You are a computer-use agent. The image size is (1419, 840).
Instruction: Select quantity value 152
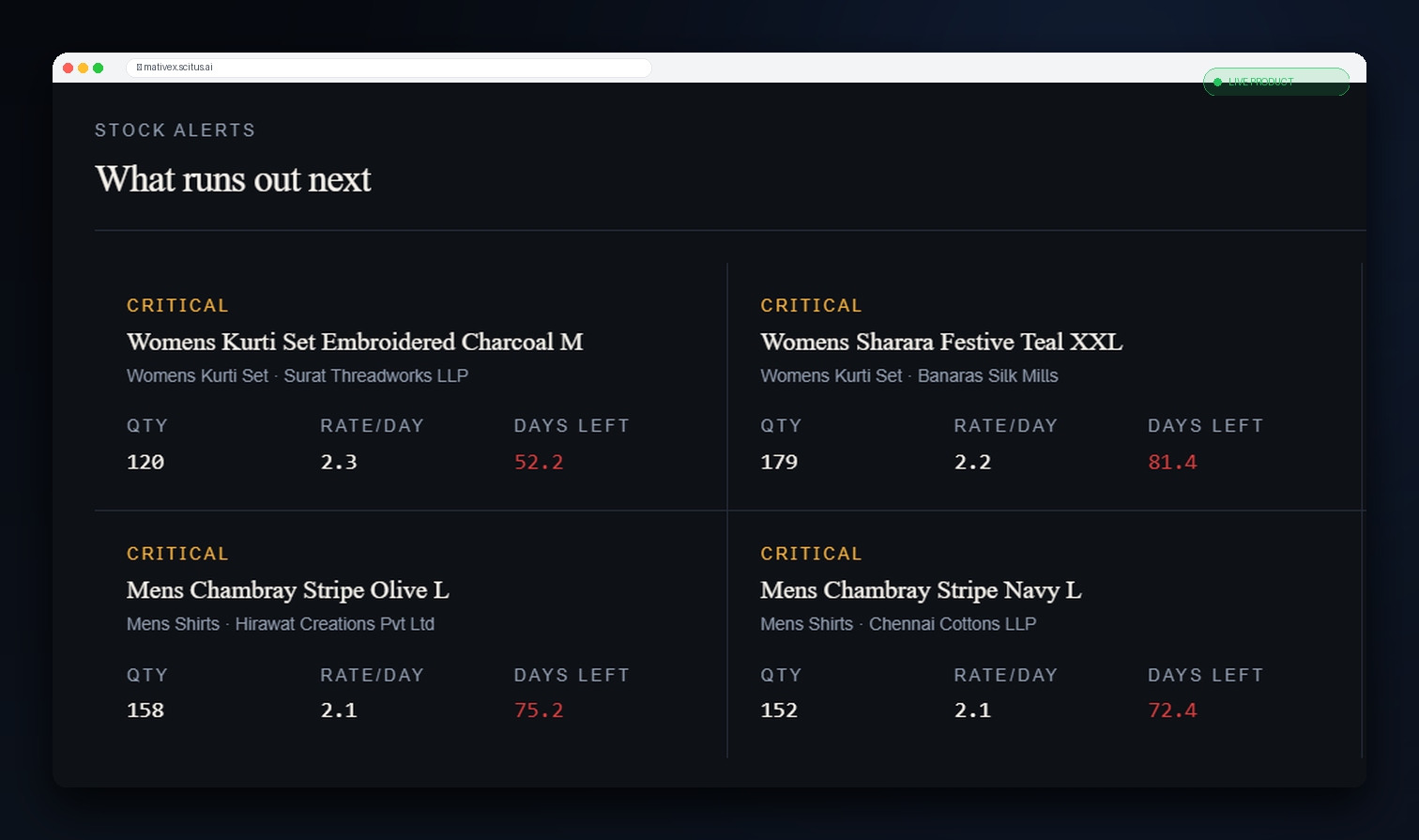(x=779, y=710)
